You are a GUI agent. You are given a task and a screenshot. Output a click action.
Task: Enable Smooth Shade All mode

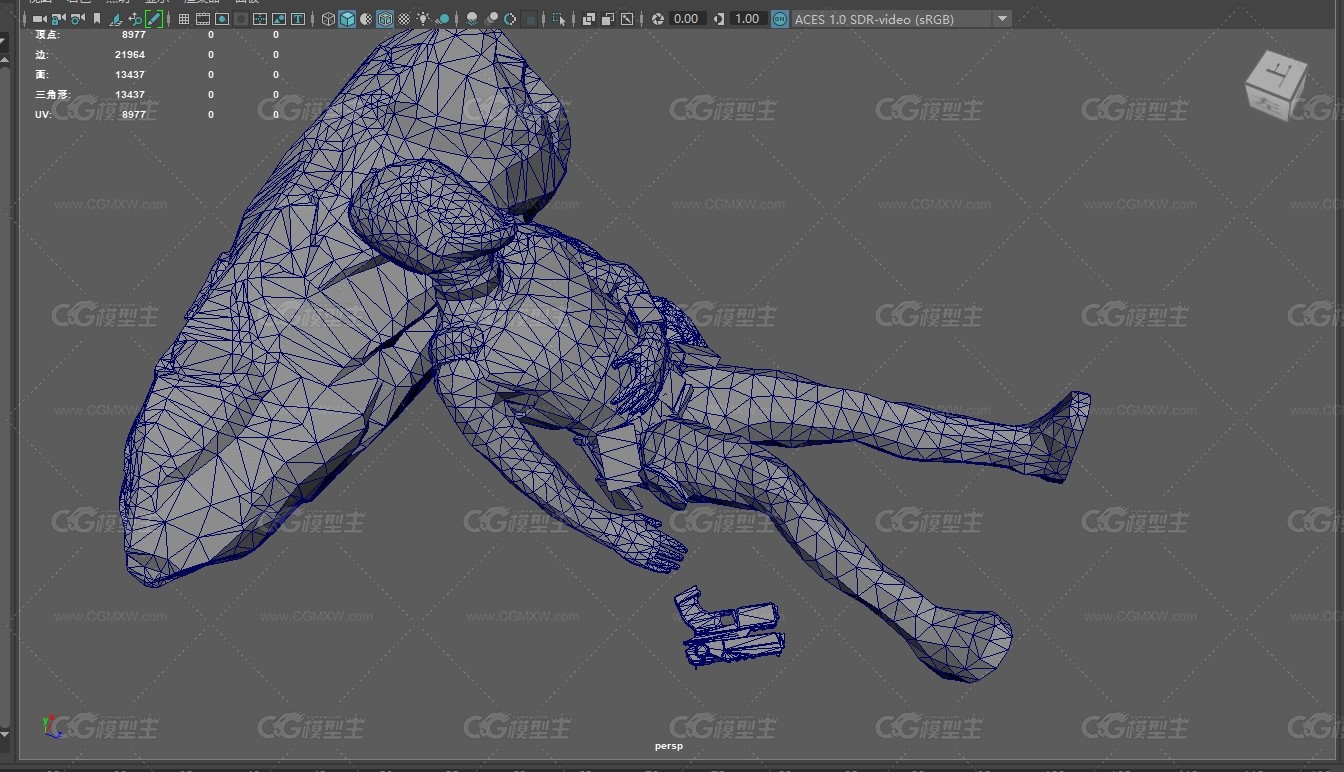347,19
